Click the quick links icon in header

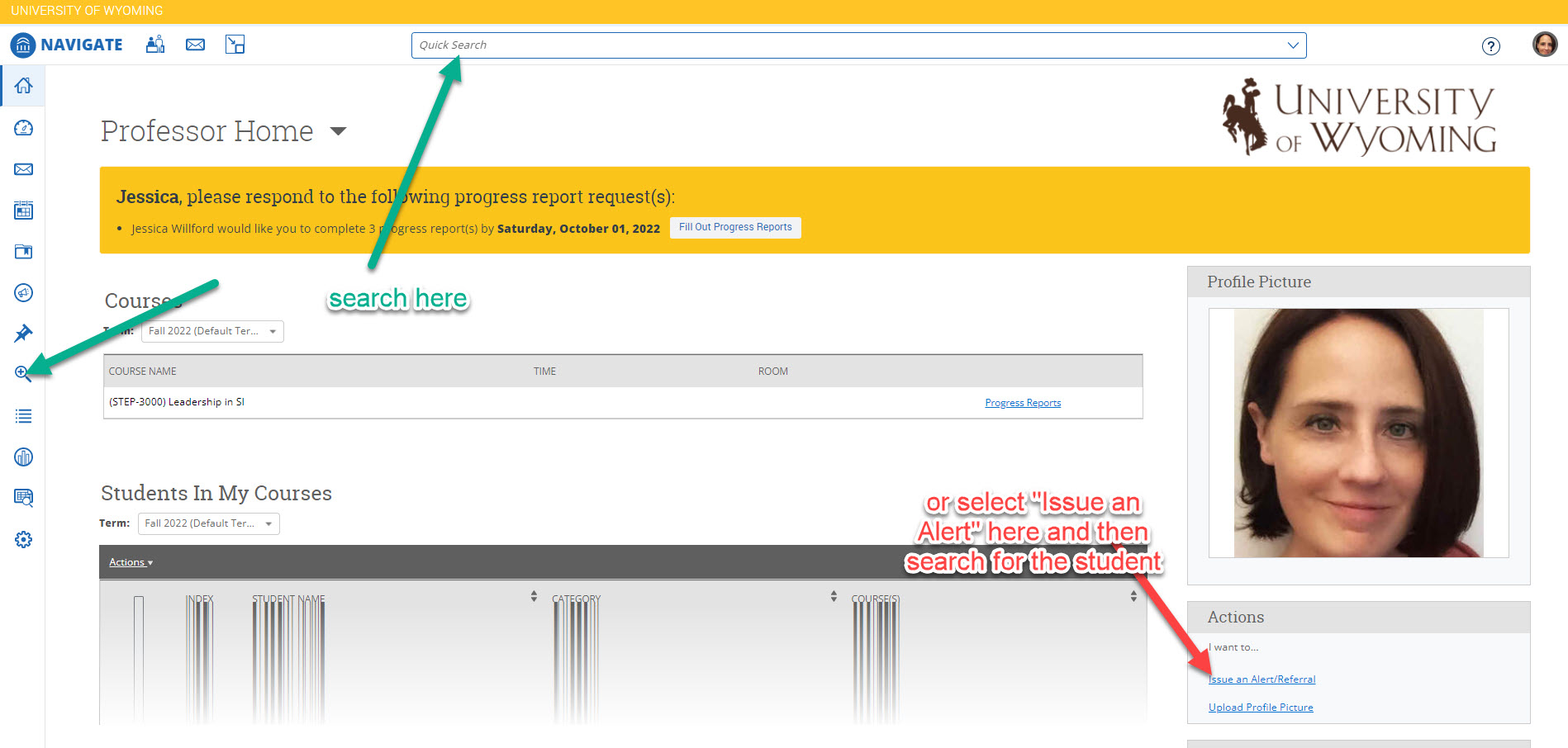tap(235, 45)
